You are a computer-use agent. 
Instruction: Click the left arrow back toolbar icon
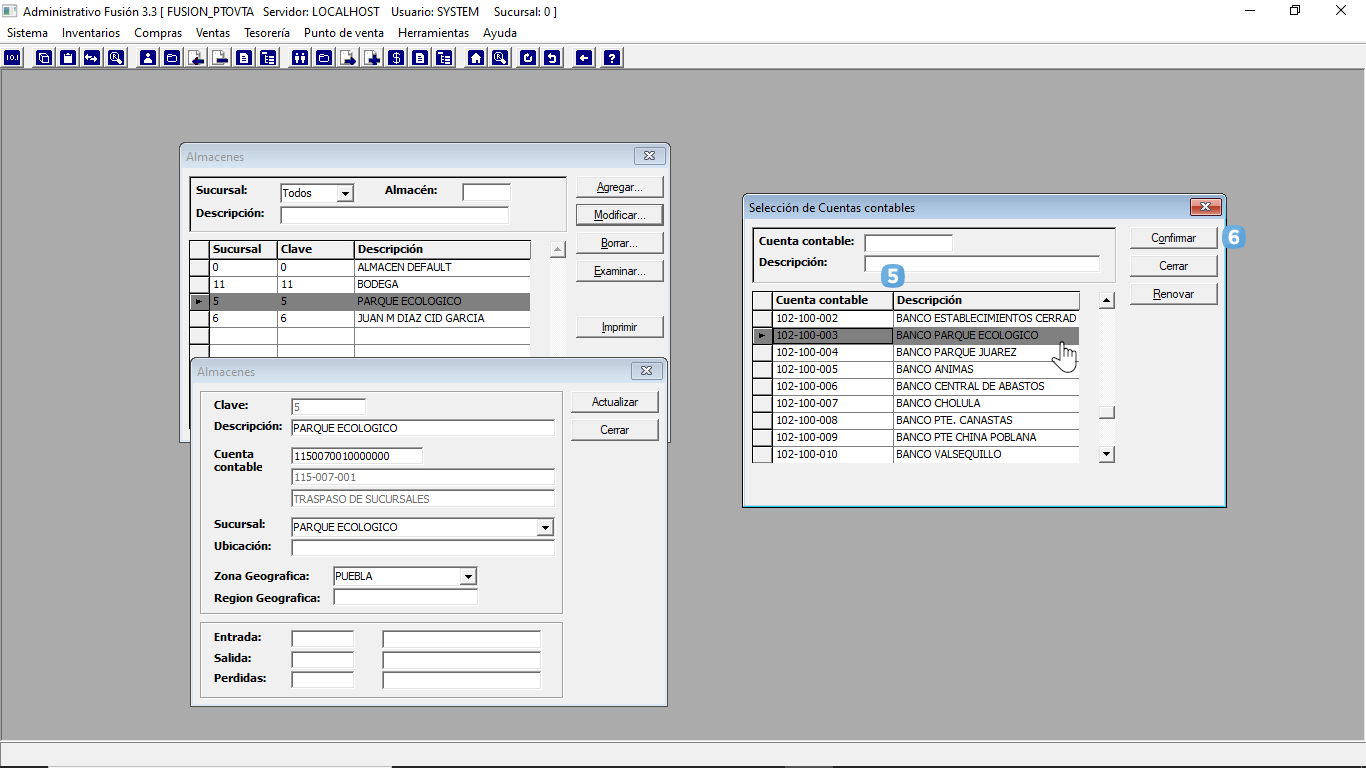584,58
